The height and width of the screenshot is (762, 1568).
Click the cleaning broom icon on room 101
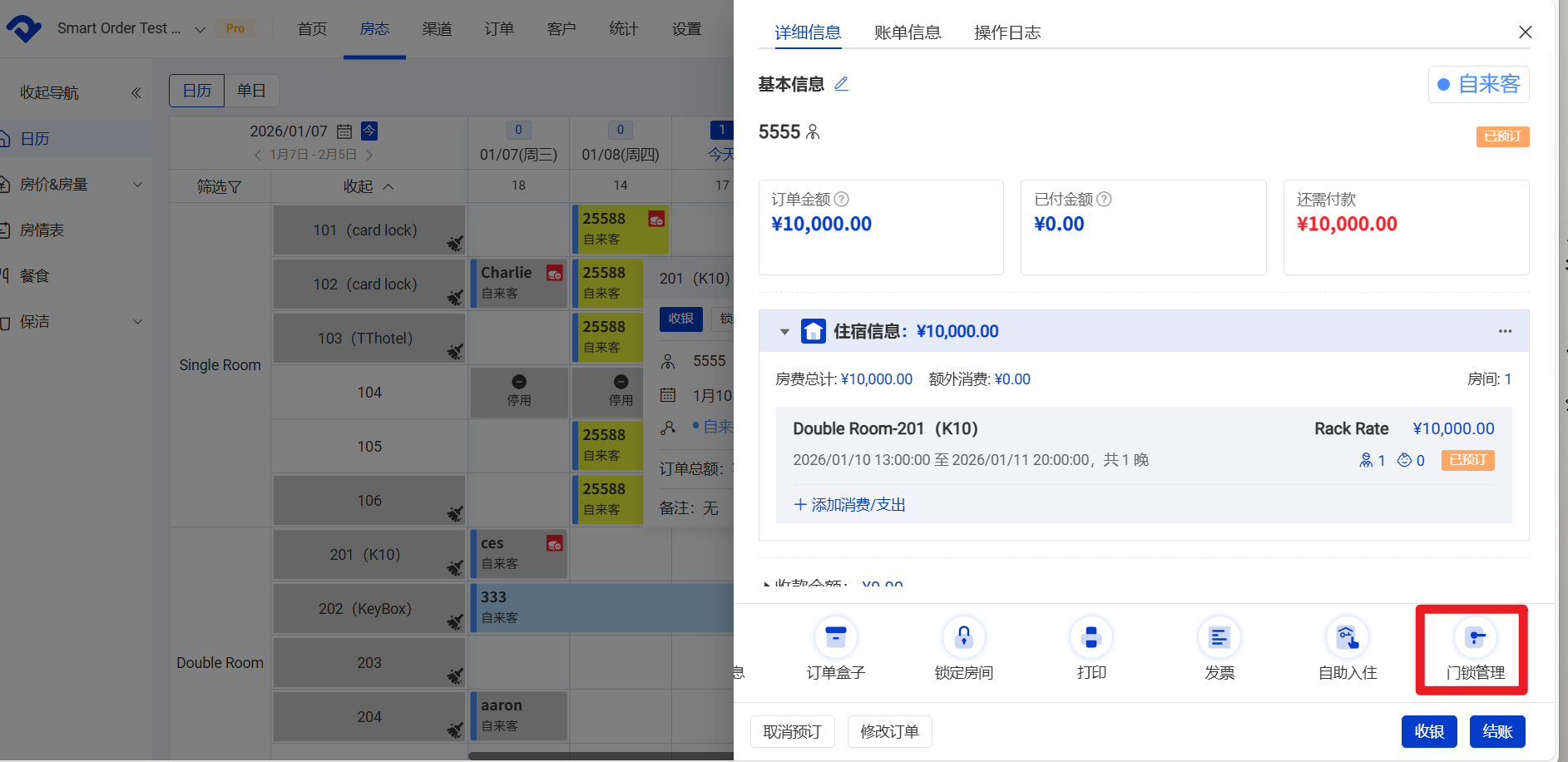pyautogui.click(x=455, y=244)
